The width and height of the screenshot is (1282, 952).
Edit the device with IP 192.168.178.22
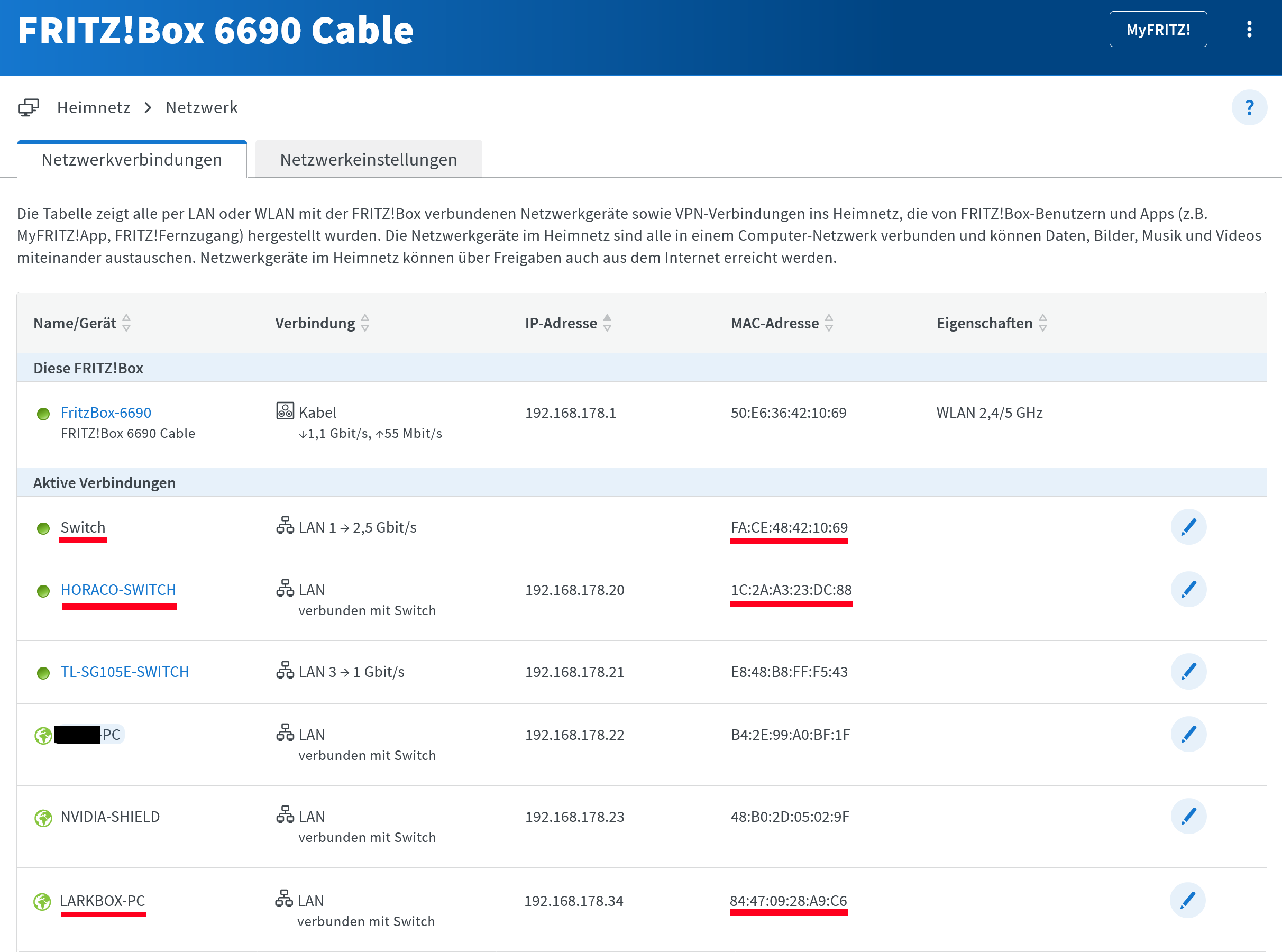click(1188, 734)
